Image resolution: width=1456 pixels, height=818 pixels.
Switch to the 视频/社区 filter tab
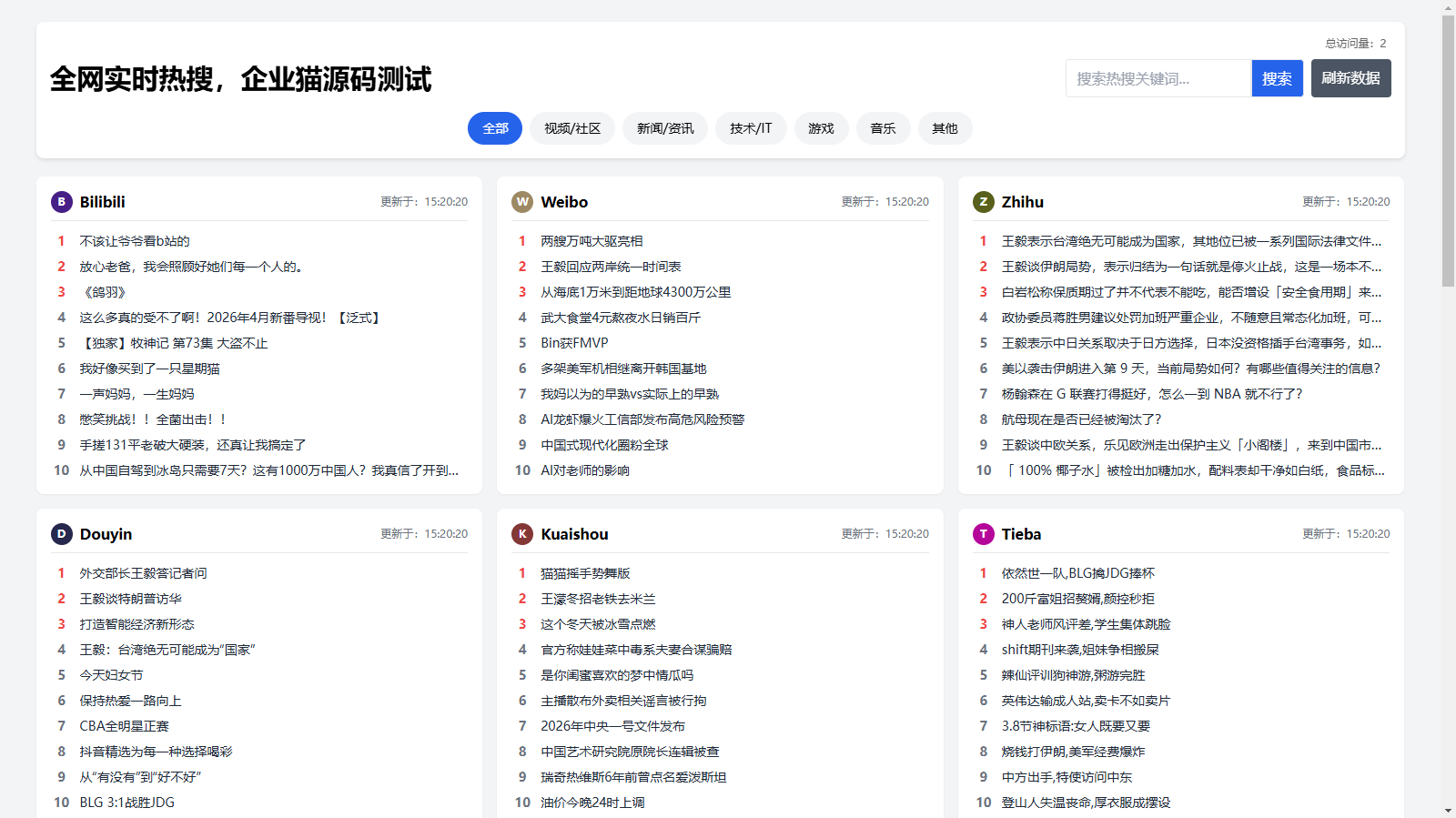coord(572,128)
